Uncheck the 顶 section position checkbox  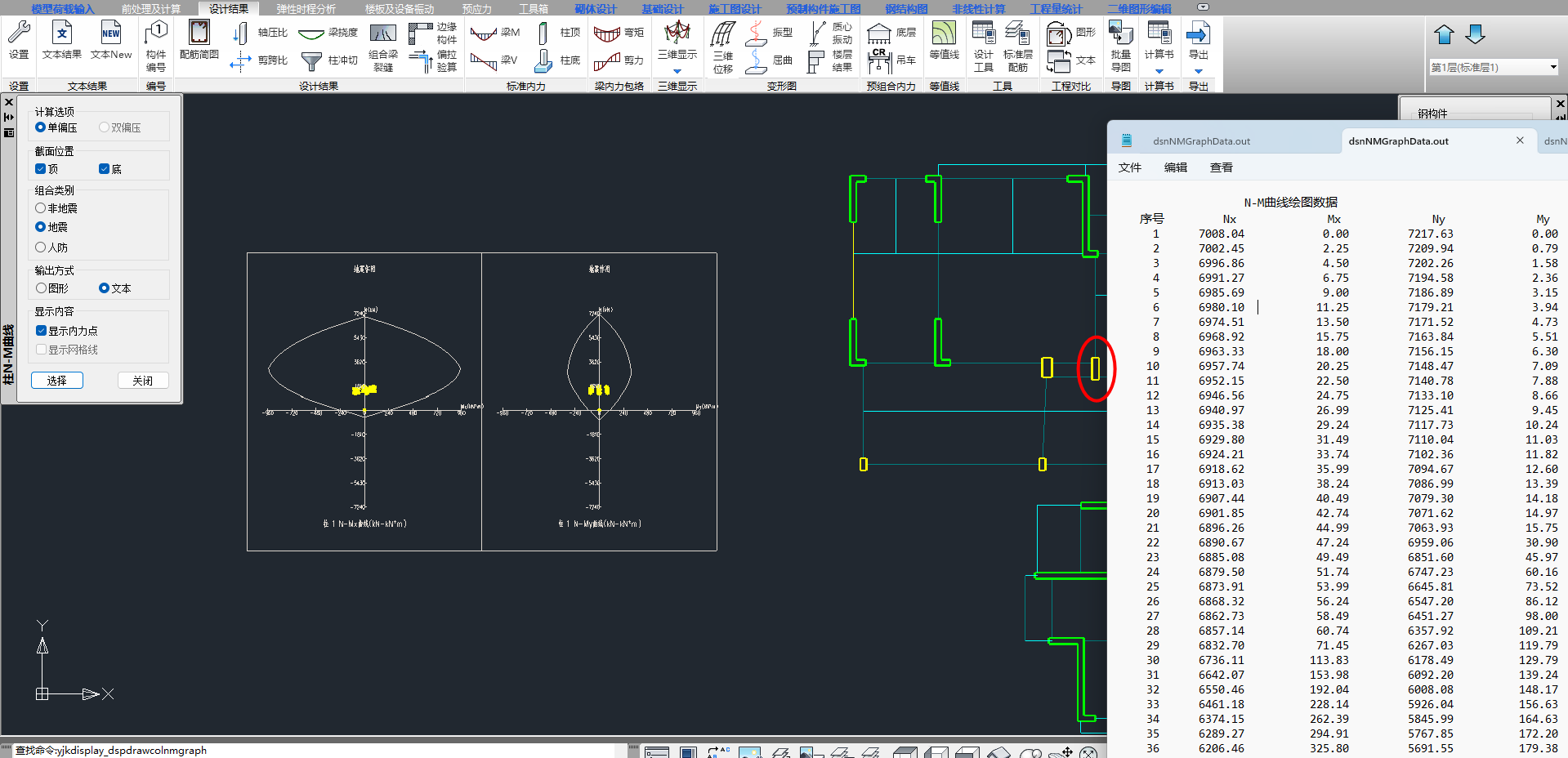[x=41, y=169]
